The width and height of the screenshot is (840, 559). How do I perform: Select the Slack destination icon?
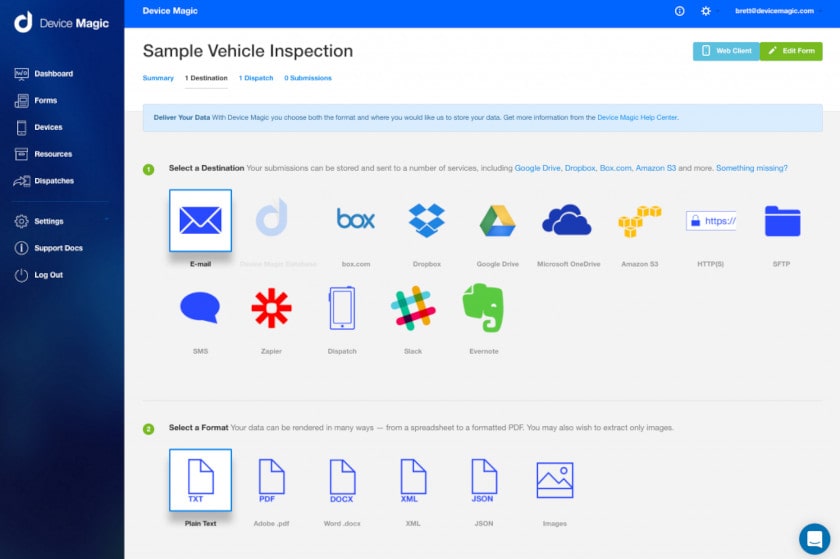tap(413, 308)
